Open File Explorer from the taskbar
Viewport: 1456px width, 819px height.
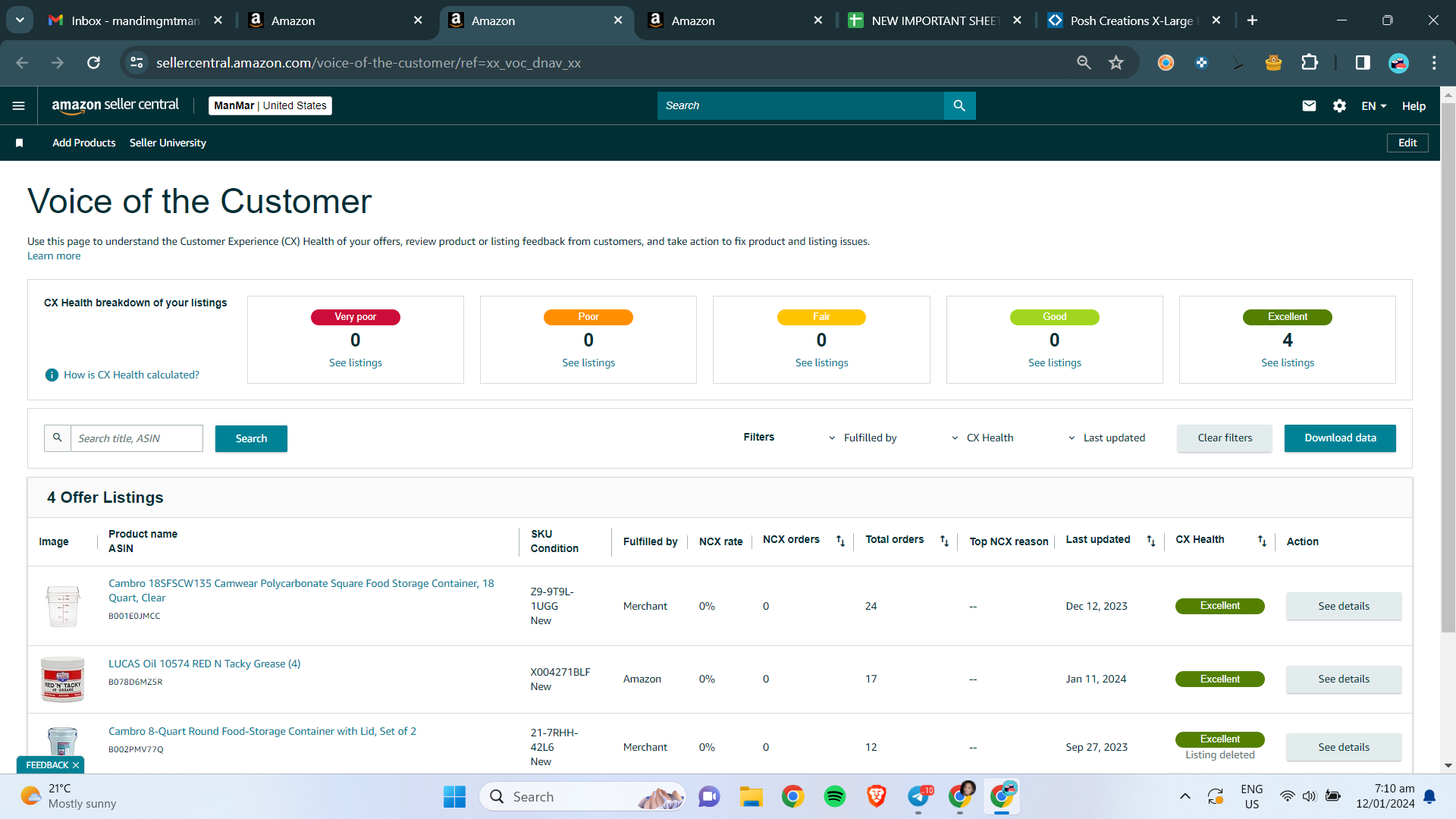pos(751,796)
